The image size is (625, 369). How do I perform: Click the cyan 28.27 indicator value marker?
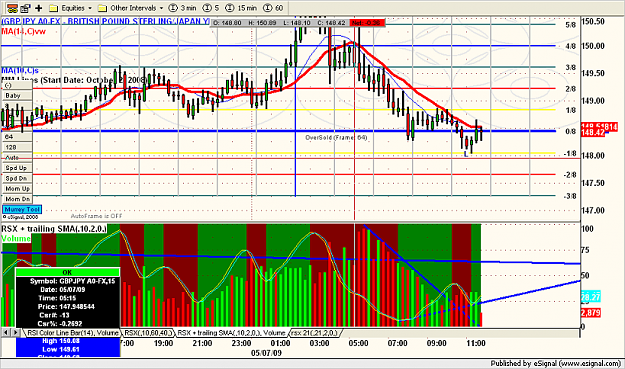click(590, 297)
